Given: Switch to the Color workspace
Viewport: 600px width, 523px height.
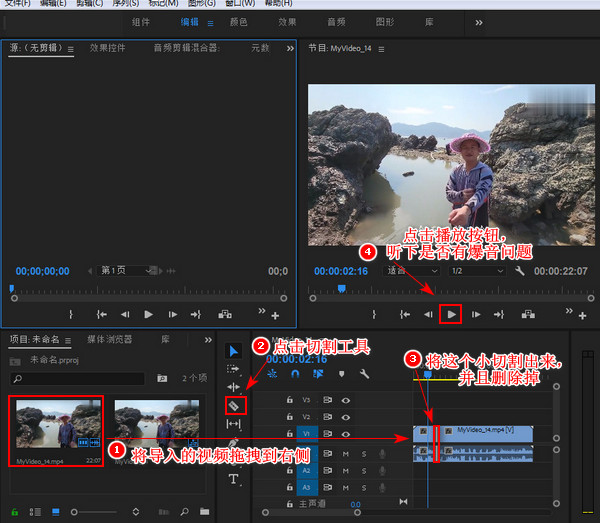Looking at the screenshot, I should pyautogui.click(x=238, y=22).
